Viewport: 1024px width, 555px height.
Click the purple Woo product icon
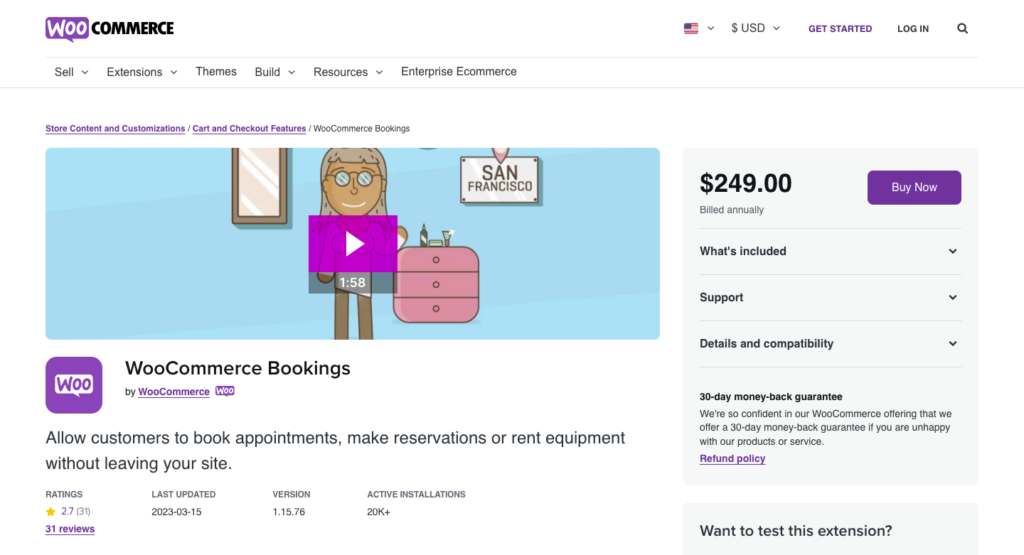pos(74,385)
